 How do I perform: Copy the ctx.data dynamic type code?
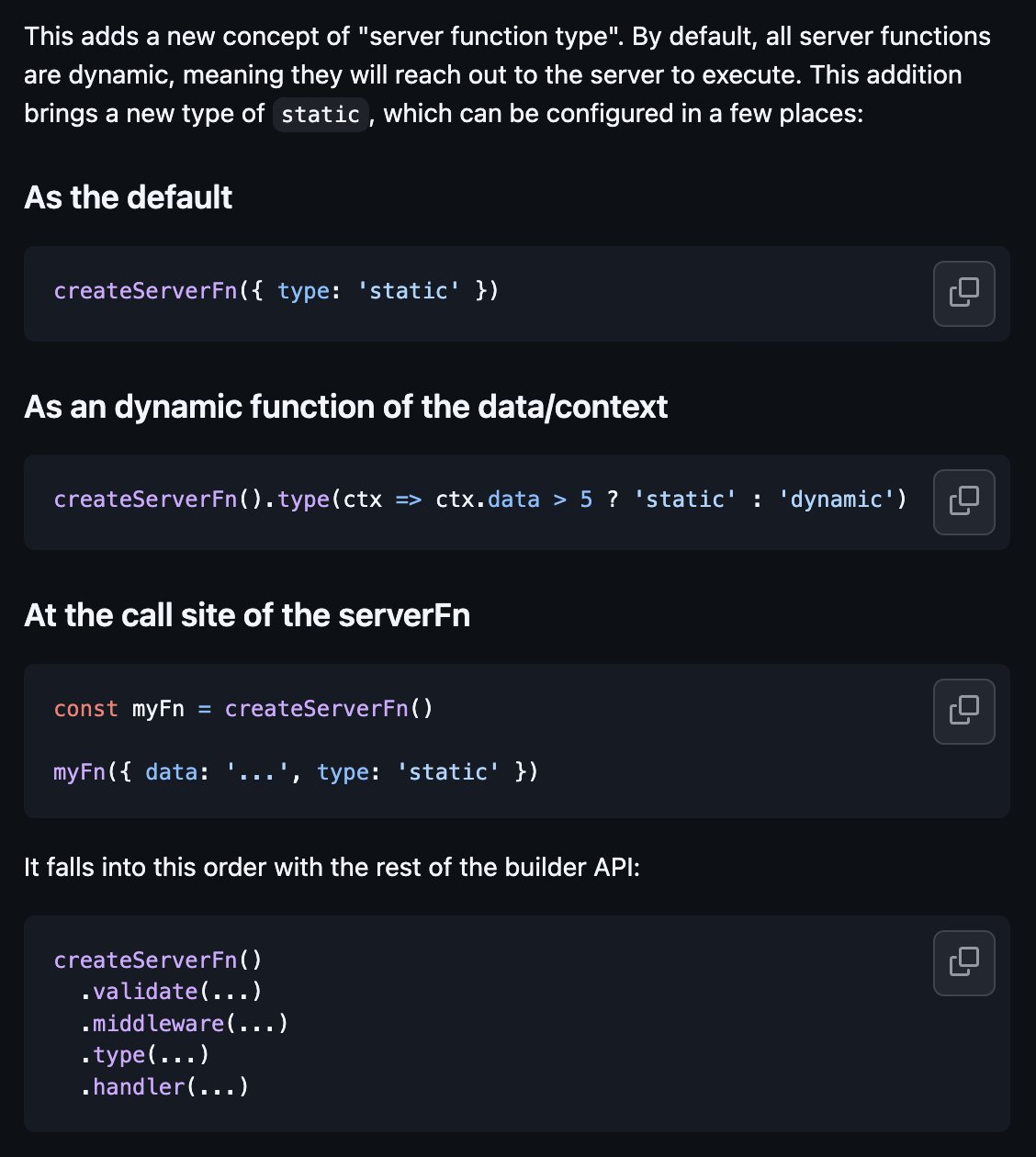pos(963,502)
